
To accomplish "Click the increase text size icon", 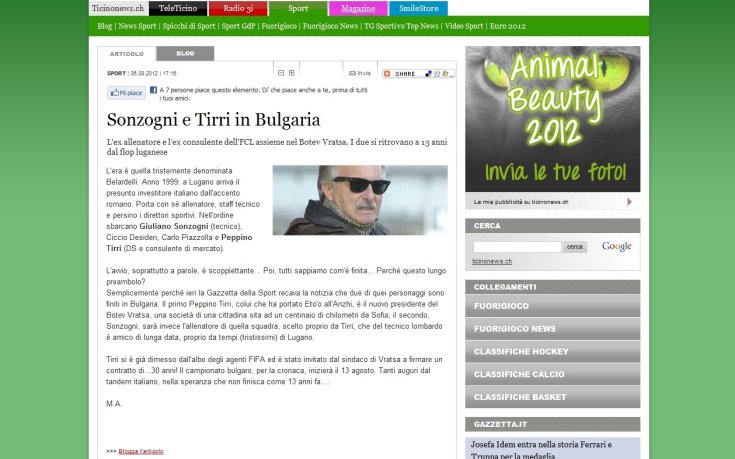I will click(x=291, y=73).
